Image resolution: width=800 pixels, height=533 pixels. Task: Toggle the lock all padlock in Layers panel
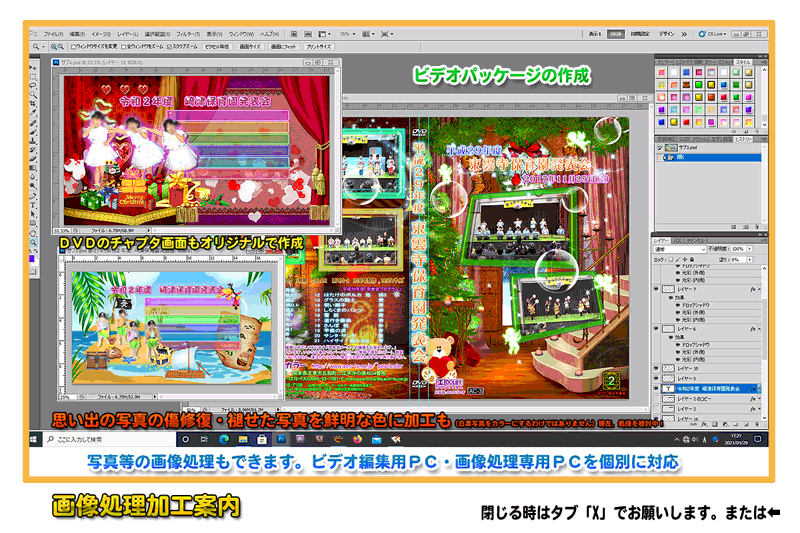pos(692,260)
